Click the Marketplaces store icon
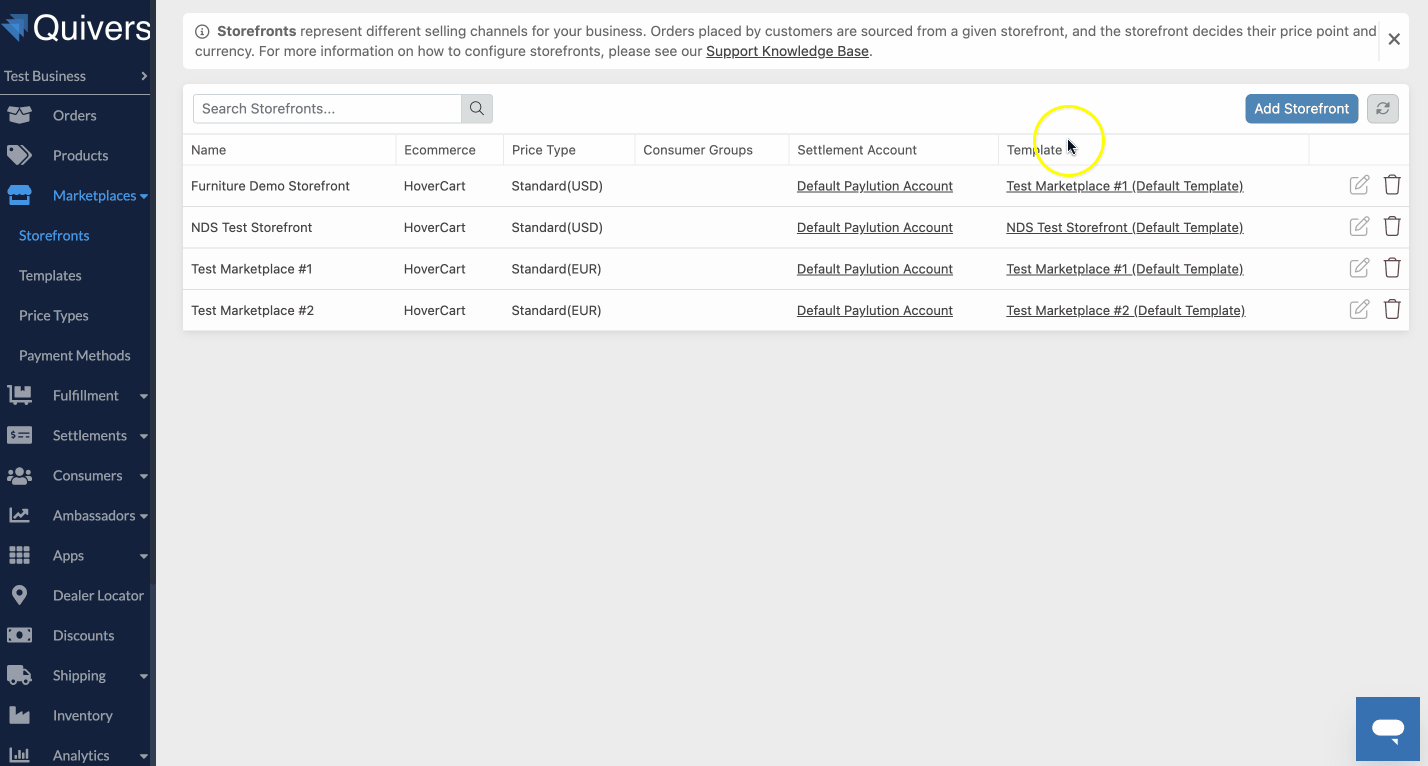This screenshot has height=766, width=1428. [19, 195]
